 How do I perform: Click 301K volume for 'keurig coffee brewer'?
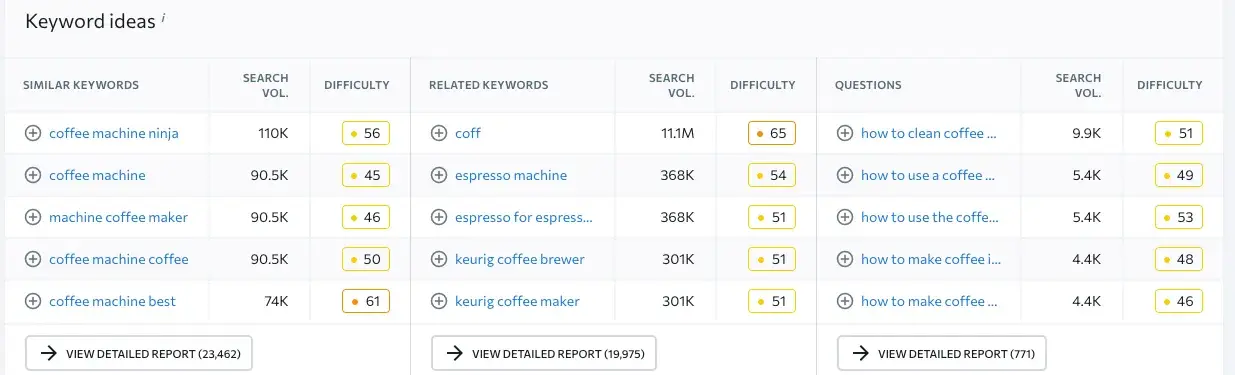[x=677, y=259]
